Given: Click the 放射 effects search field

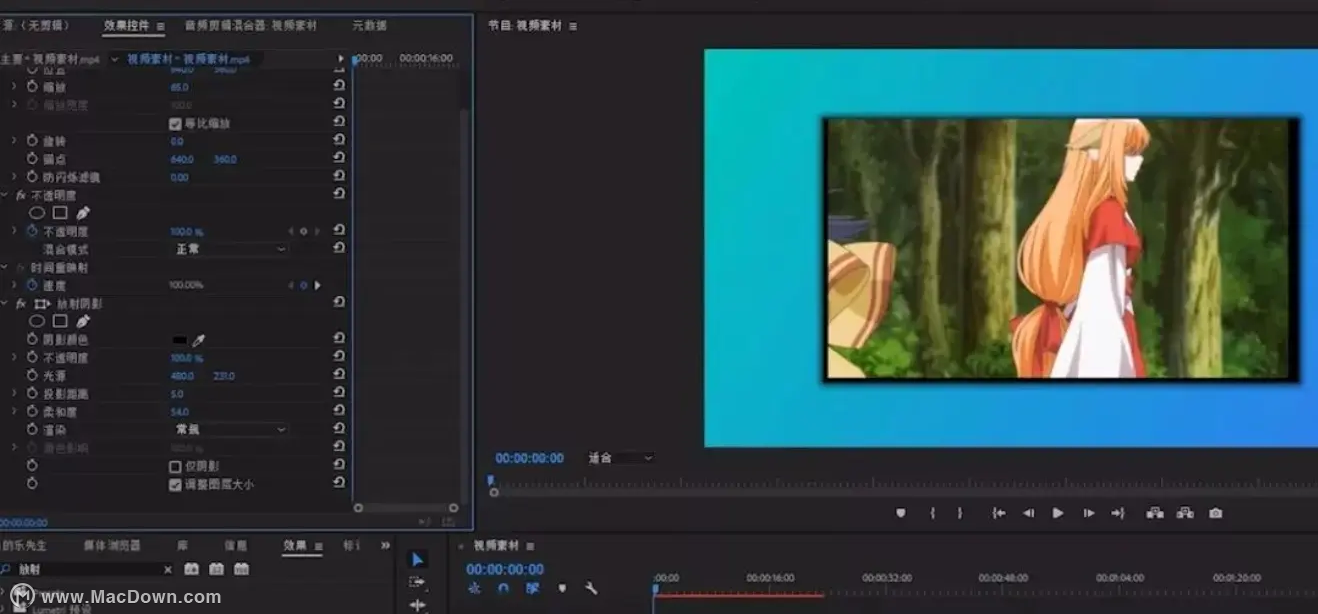Looking at the screenshot, I should click(88, 569).
